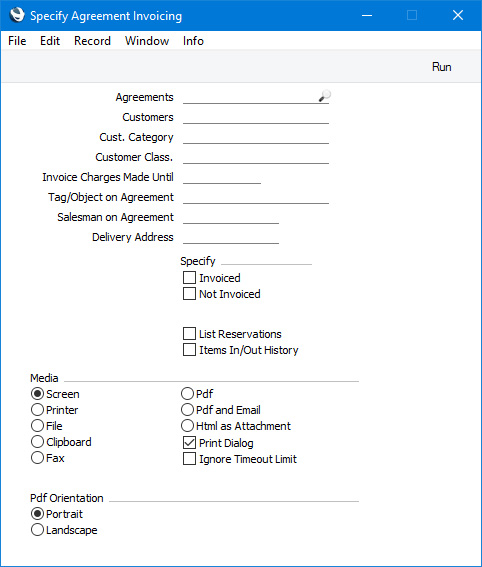Image resolution: width=482 pixels, height=567 pixels.
Task: Open the File menu
Action: [17, 41]
